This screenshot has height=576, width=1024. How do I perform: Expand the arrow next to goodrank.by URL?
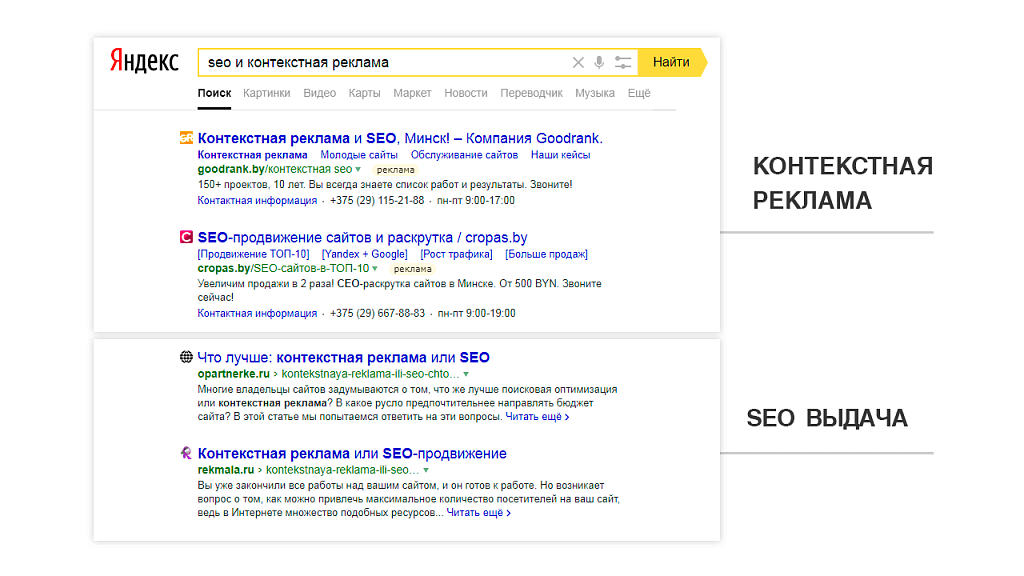pyautogui.click(x=358, y=170)
